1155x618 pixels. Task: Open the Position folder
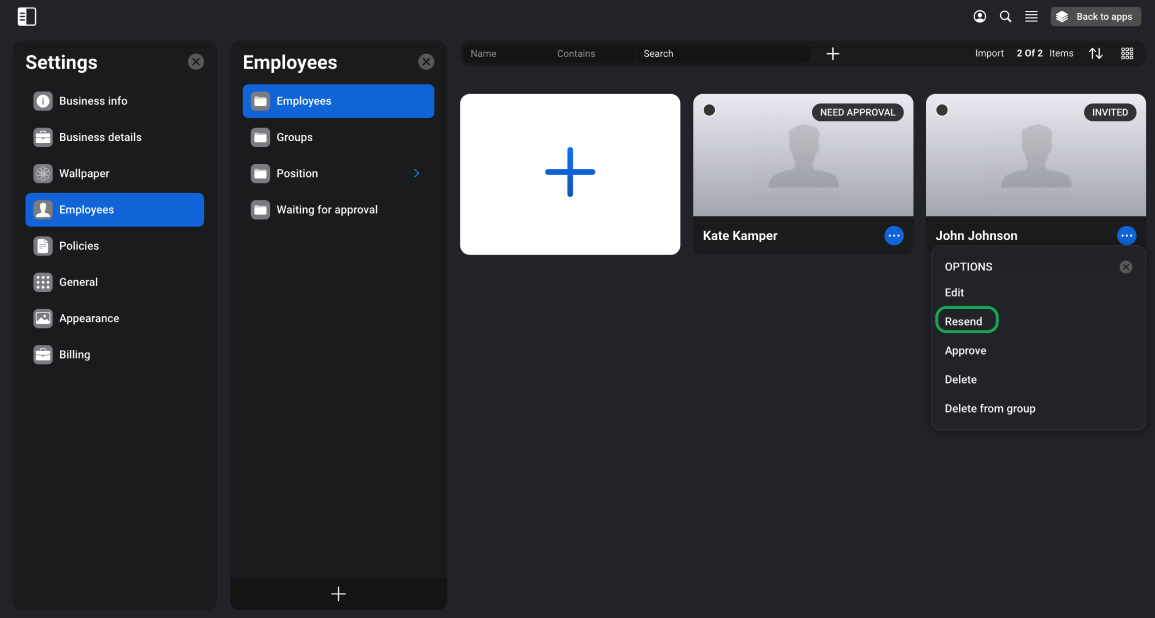pos(339,173)
